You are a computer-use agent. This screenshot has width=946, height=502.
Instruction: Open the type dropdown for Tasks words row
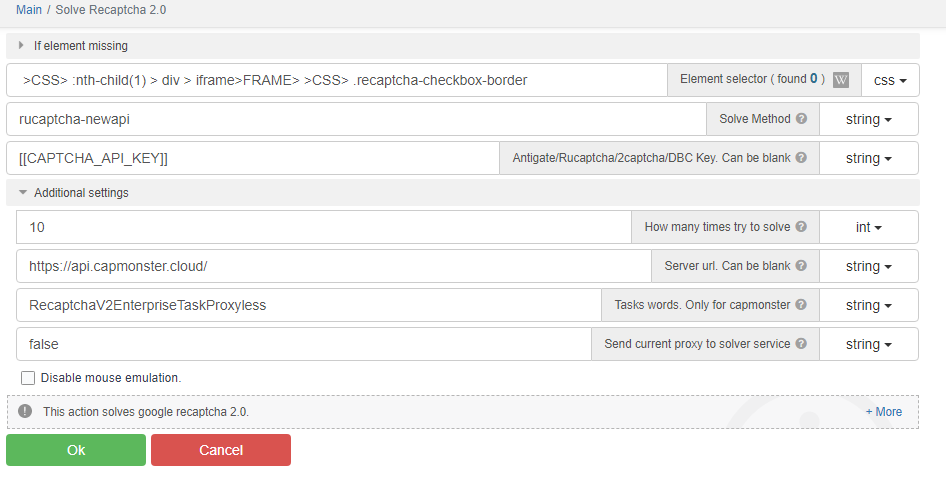pos(869,306)
